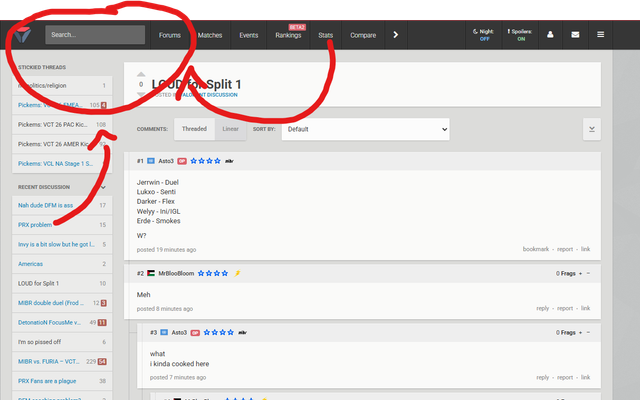Image resolution: width=640 pixels, height=400 pixels.
Task: Open 'Pickems: VCT 26 AMER' sticky
Action: point(62,144)
